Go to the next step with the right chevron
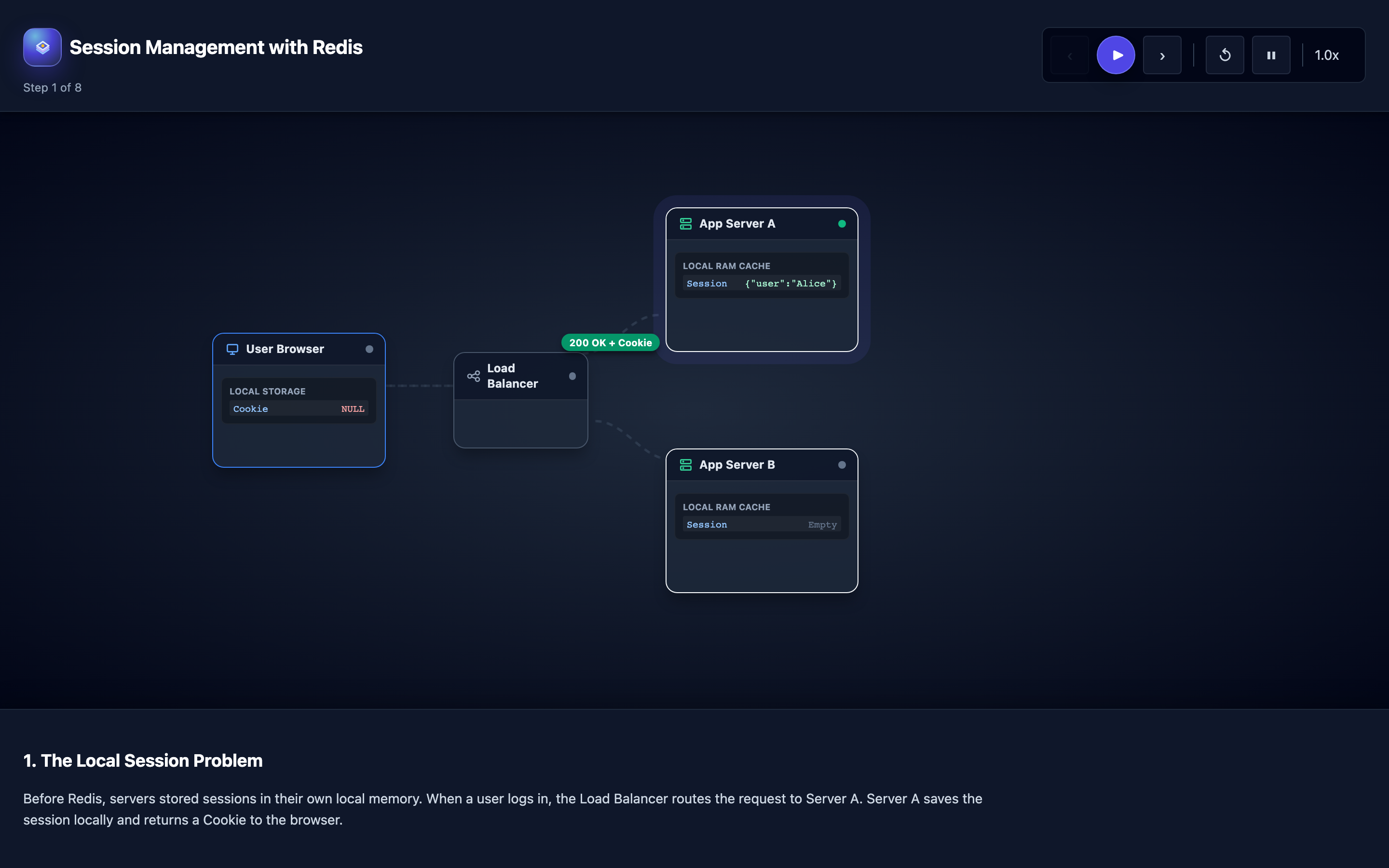This screenshot has width=1389, height=868. (x=1162, y=55)
